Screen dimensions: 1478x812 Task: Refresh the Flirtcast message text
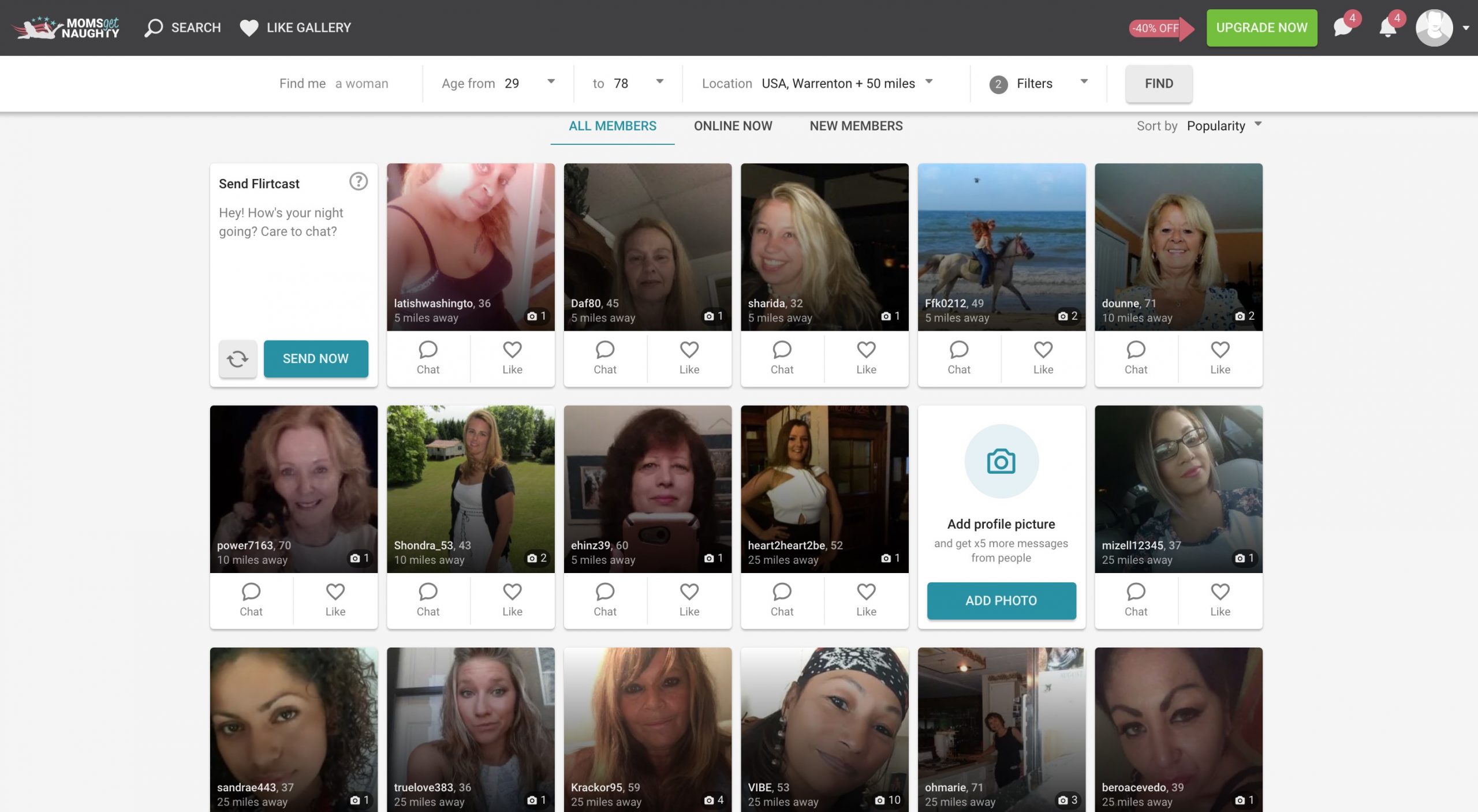237,359
